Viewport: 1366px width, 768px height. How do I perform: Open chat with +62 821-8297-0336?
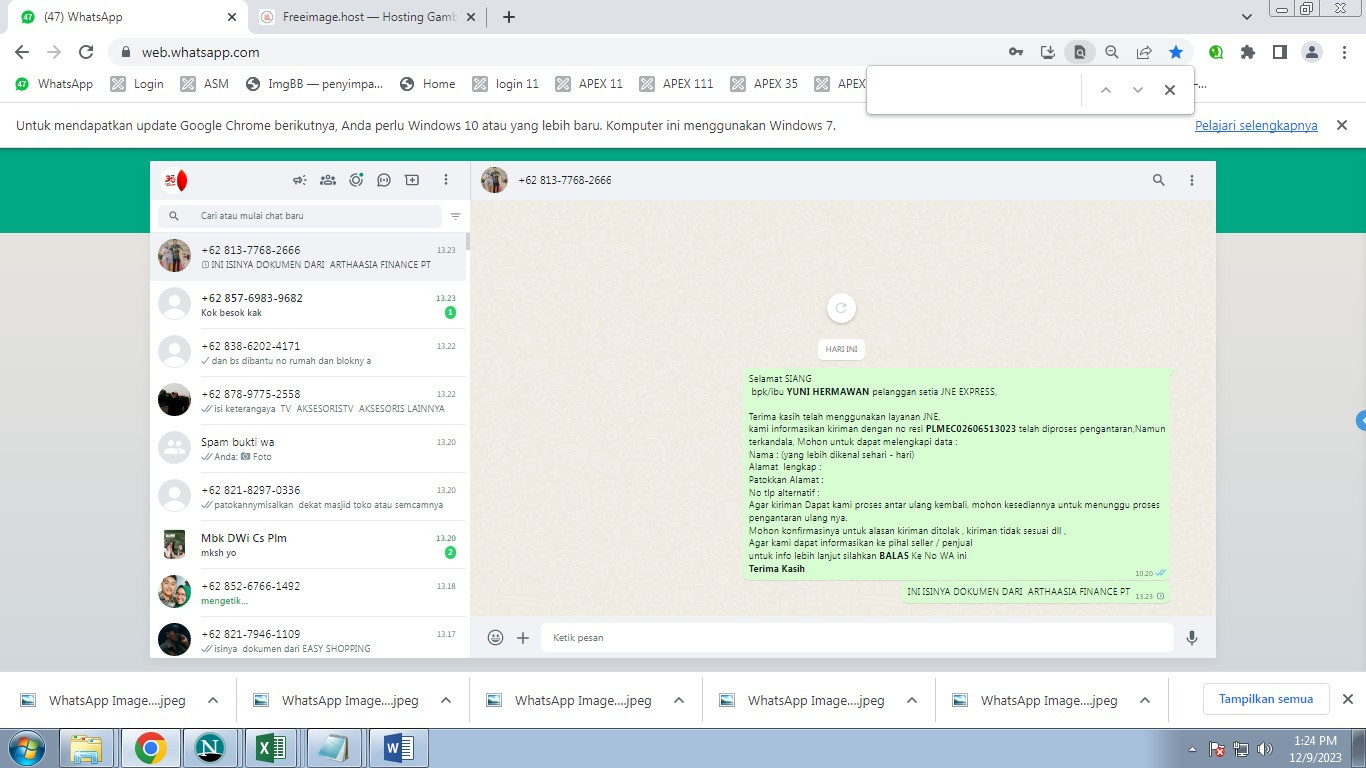(x=308, y=497)
